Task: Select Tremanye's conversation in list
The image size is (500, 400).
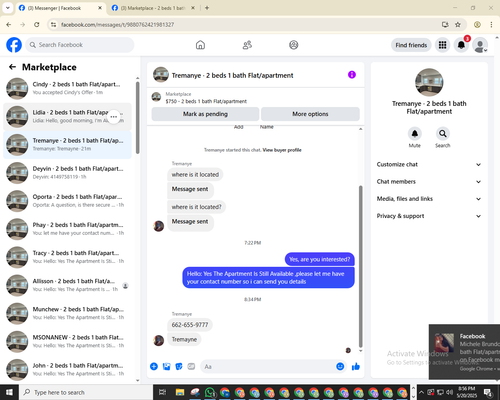Action: tap(67, 145)
